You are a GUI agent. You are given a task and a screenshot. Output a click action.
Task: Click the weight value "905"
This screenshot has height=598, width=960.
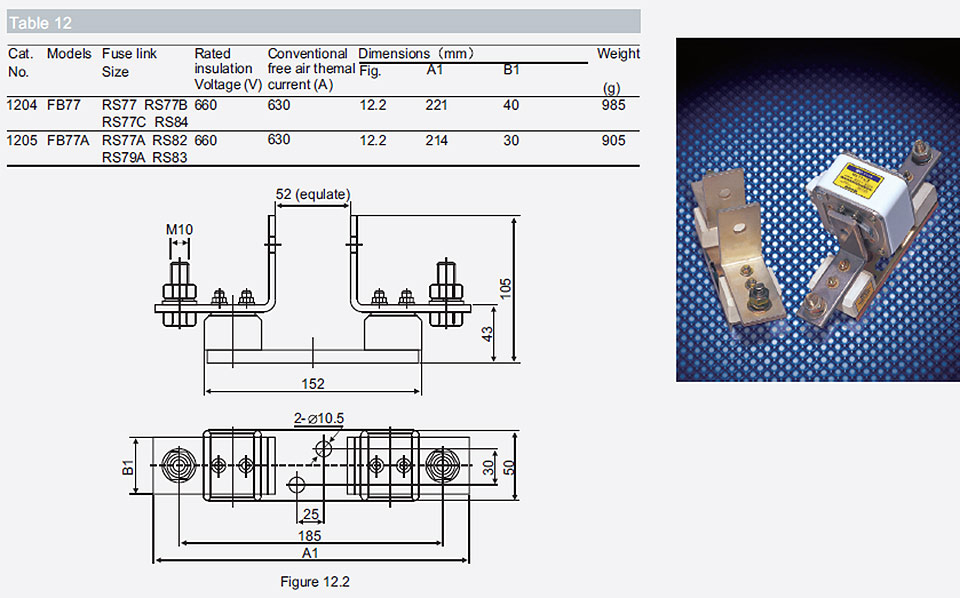[613, 141]
